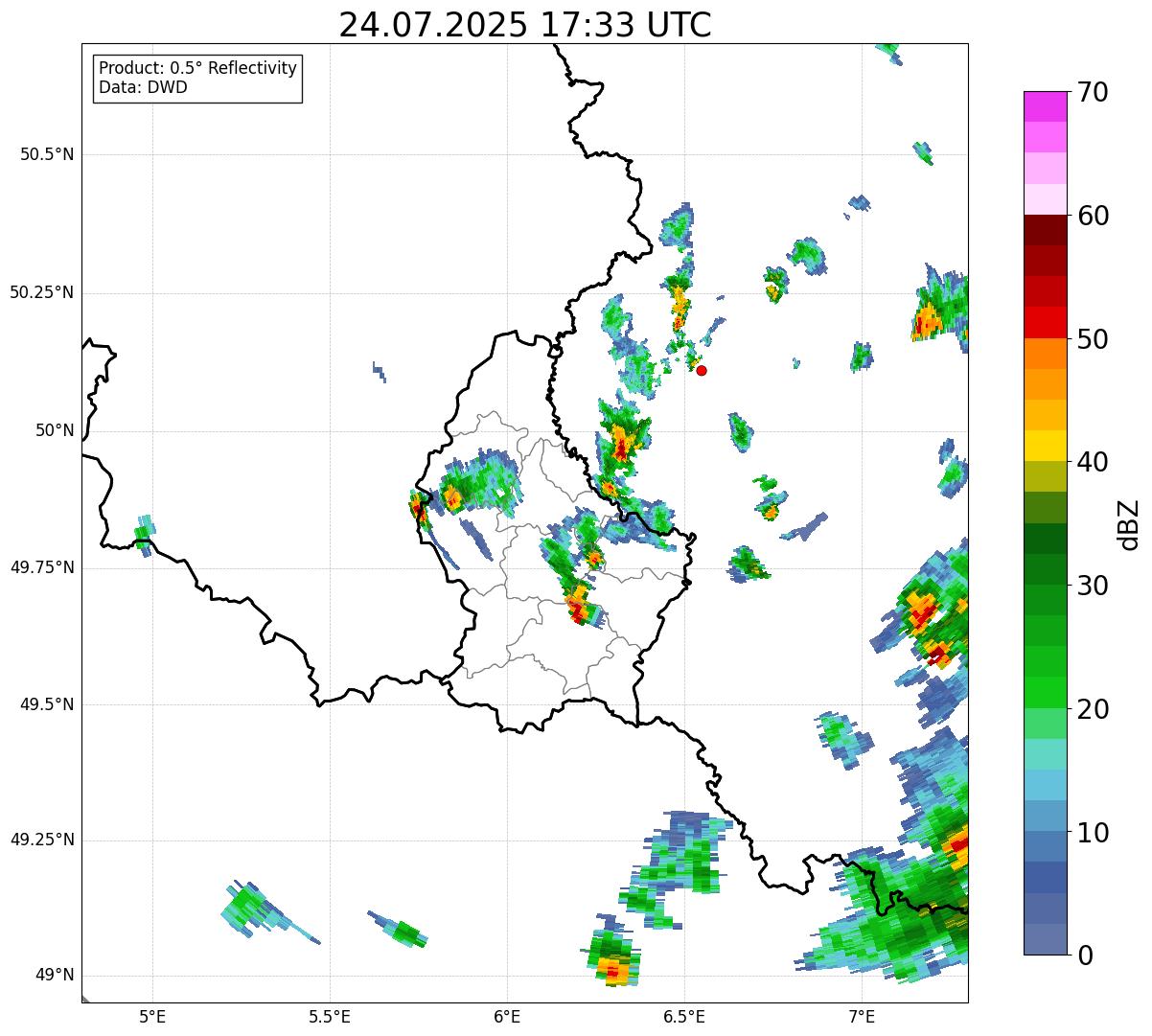This screenshot has width=1152, height=1036.
Task: Click the colorbar tick label '60'
Action: [x=1093, y=216]
